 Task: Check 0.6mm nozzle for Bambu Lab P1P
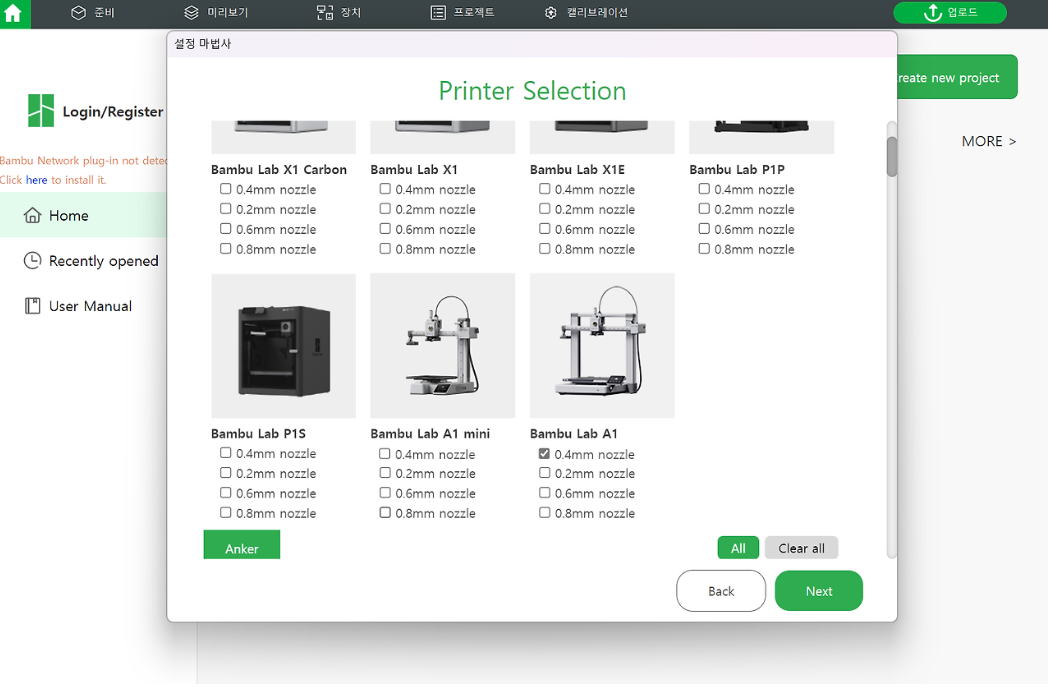coord(704,229)
